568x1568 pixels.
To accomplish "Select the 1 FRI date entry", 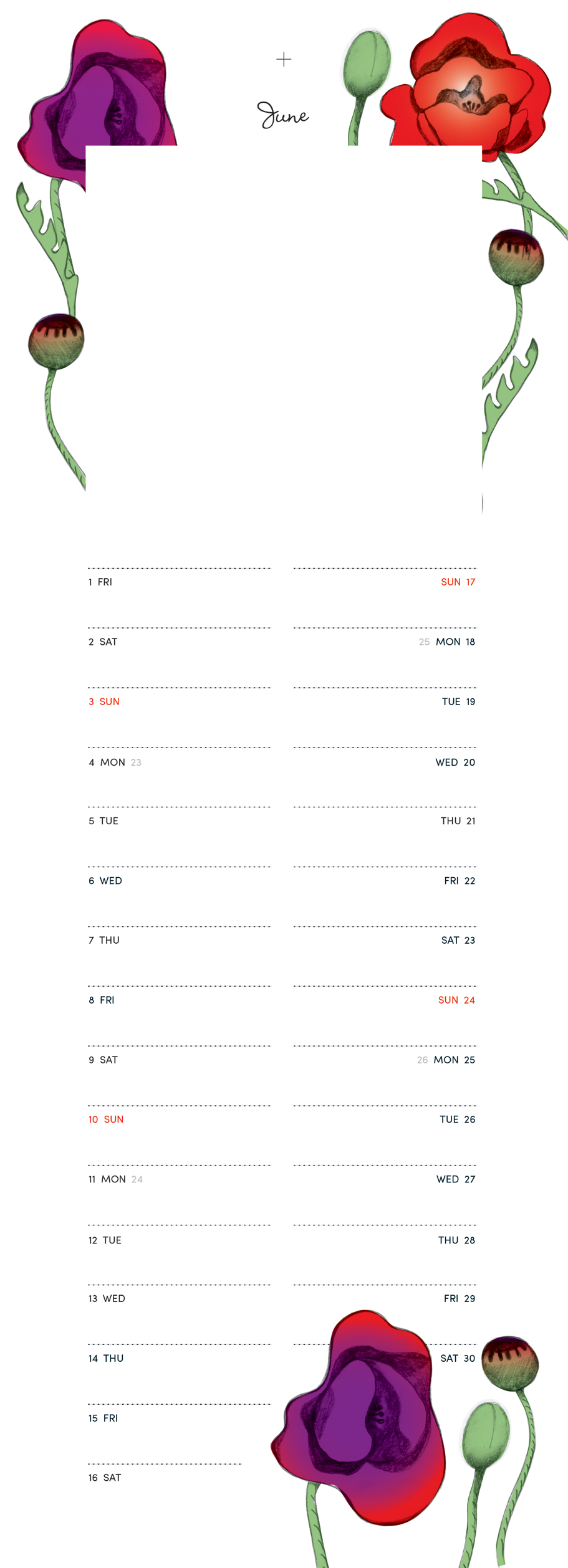I will pyautogui.click(x=100, y=582).
